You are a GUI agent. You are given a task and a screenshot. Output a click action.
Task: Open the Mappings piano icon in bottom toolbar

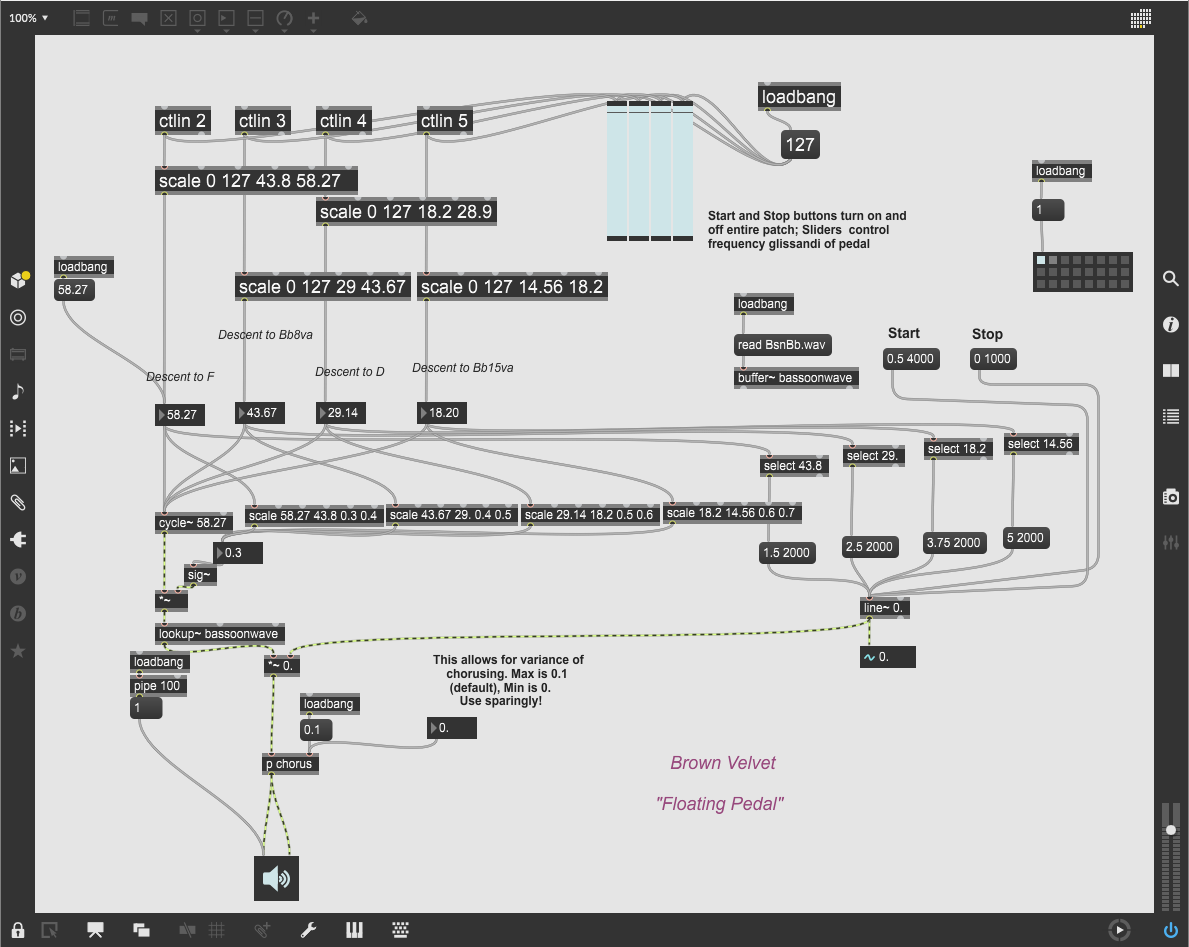(x=354, y=930)
